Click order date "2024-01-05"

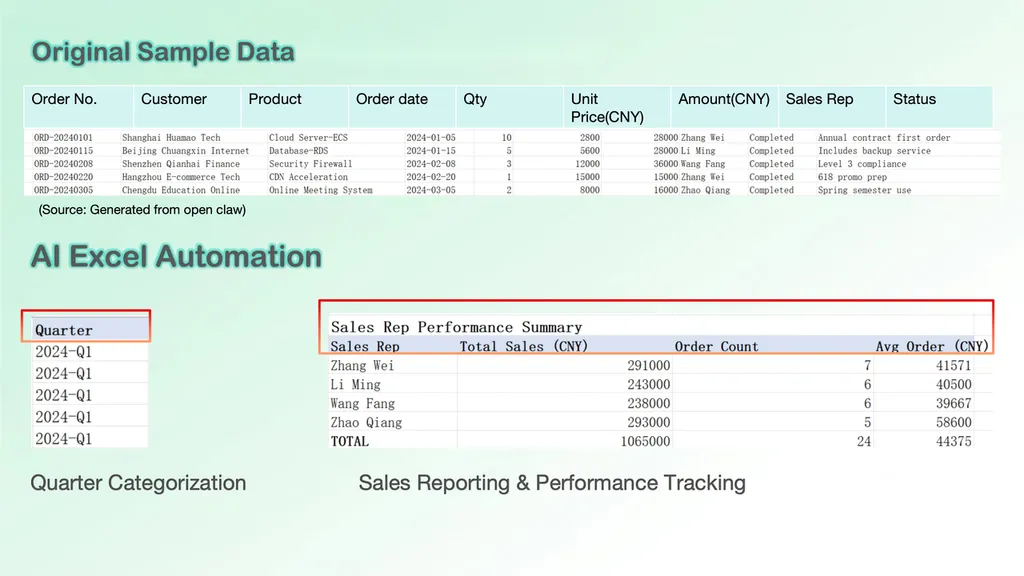pyautogui.click(x=431, y=138)
